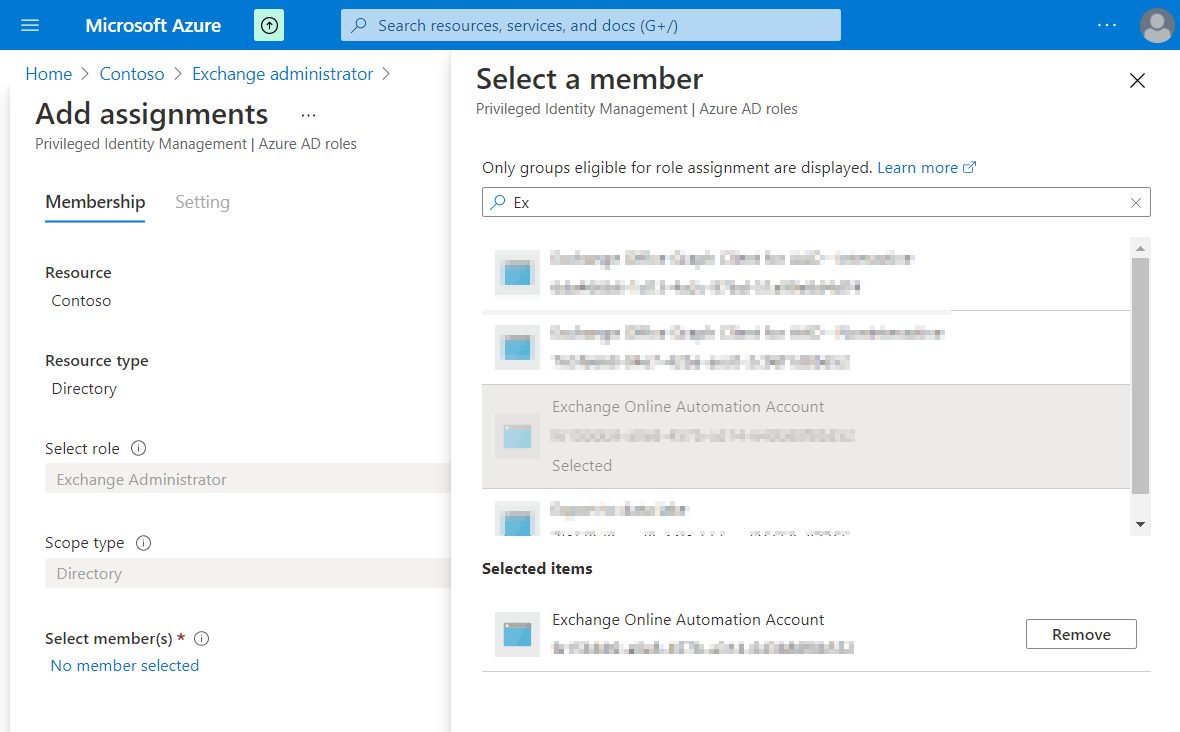This screenshot has height=732, width=1180.
Task: Open Add assignments ellipsis menu
Action: click(309, 115)
